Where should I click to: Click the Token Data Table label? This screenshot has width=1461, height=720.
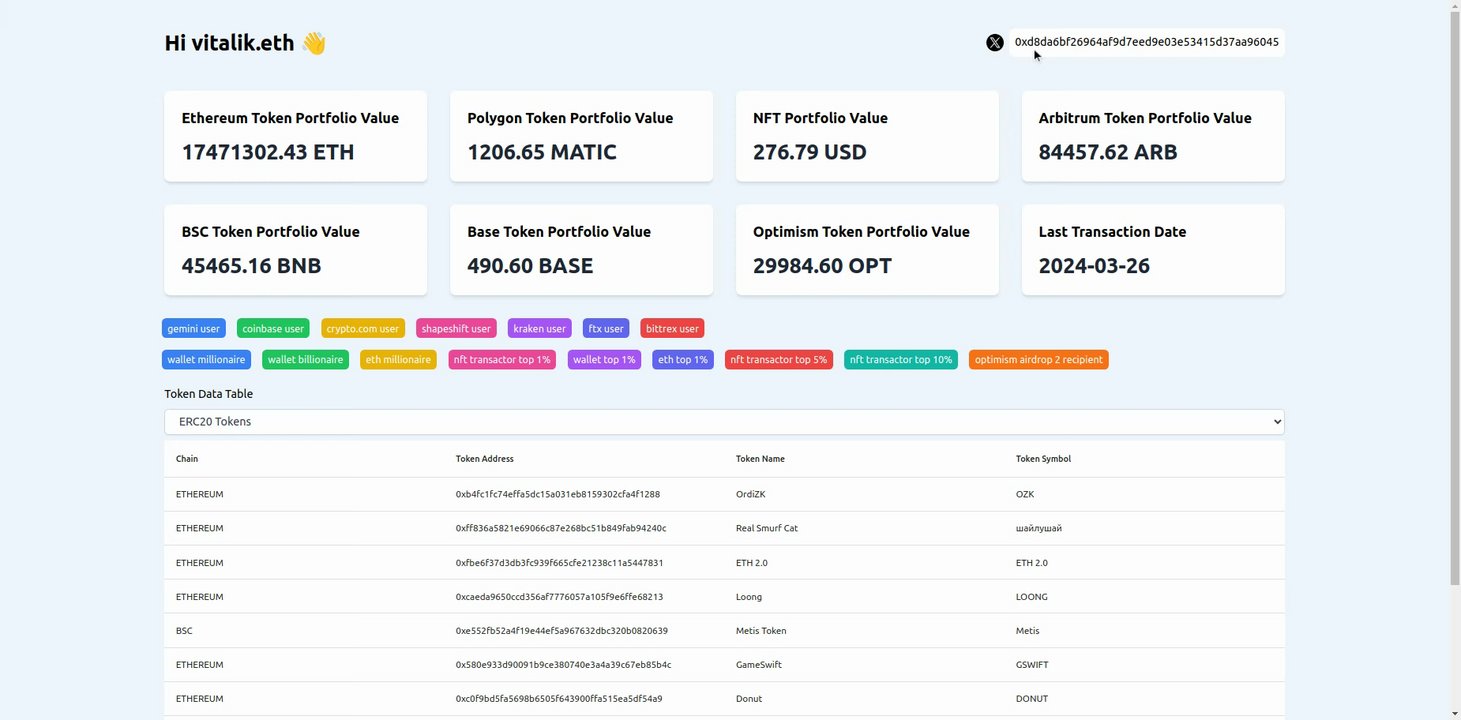pos(209,394)
